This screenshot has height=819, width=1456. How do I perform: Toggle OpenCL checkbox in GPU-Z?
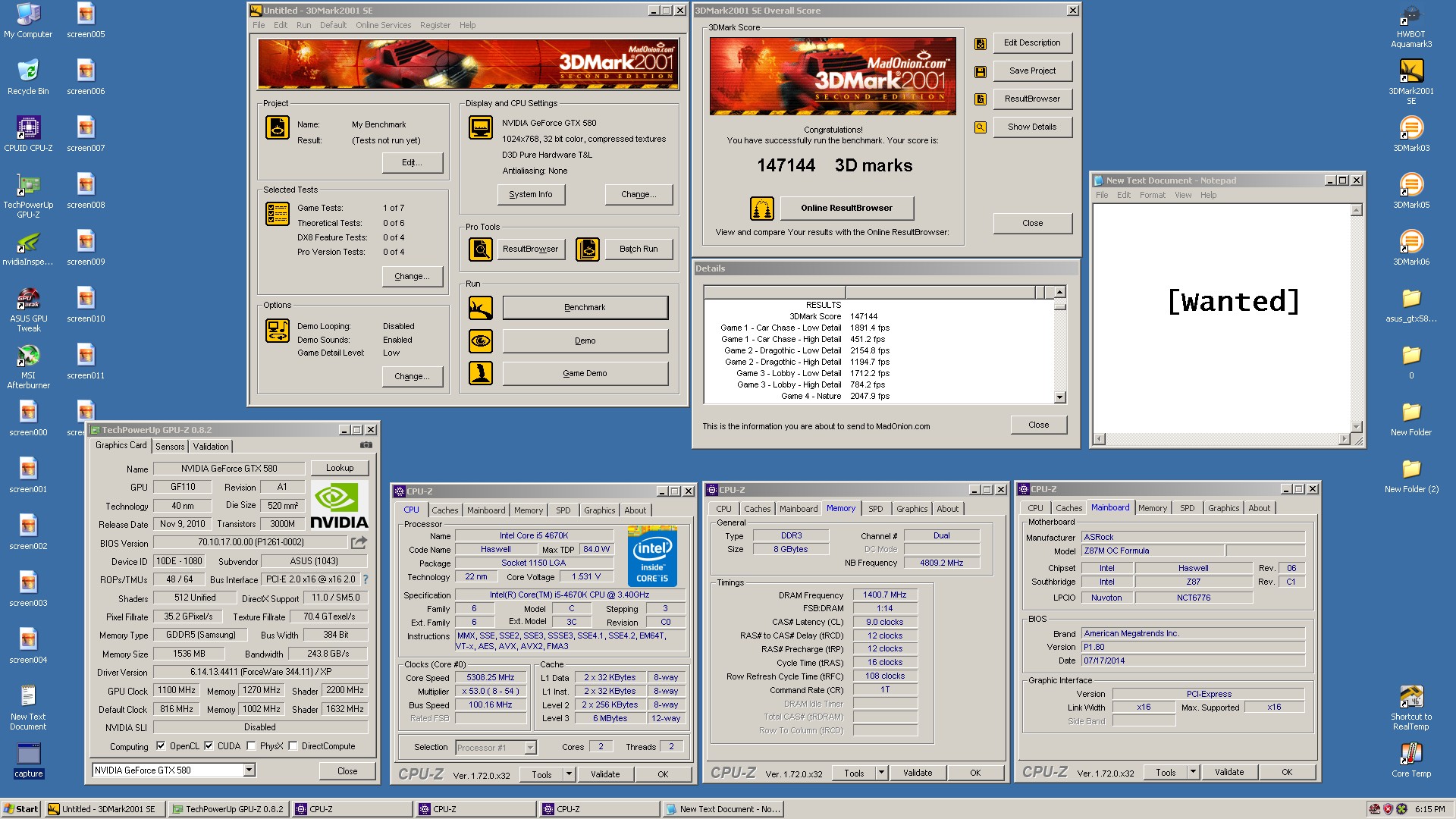(161, 746)
